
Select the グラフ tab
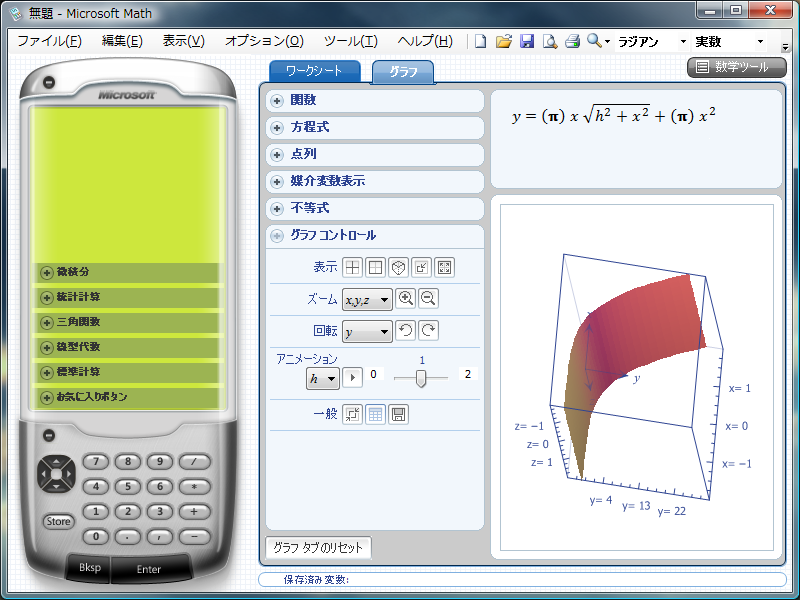click(x=403, y=72)
